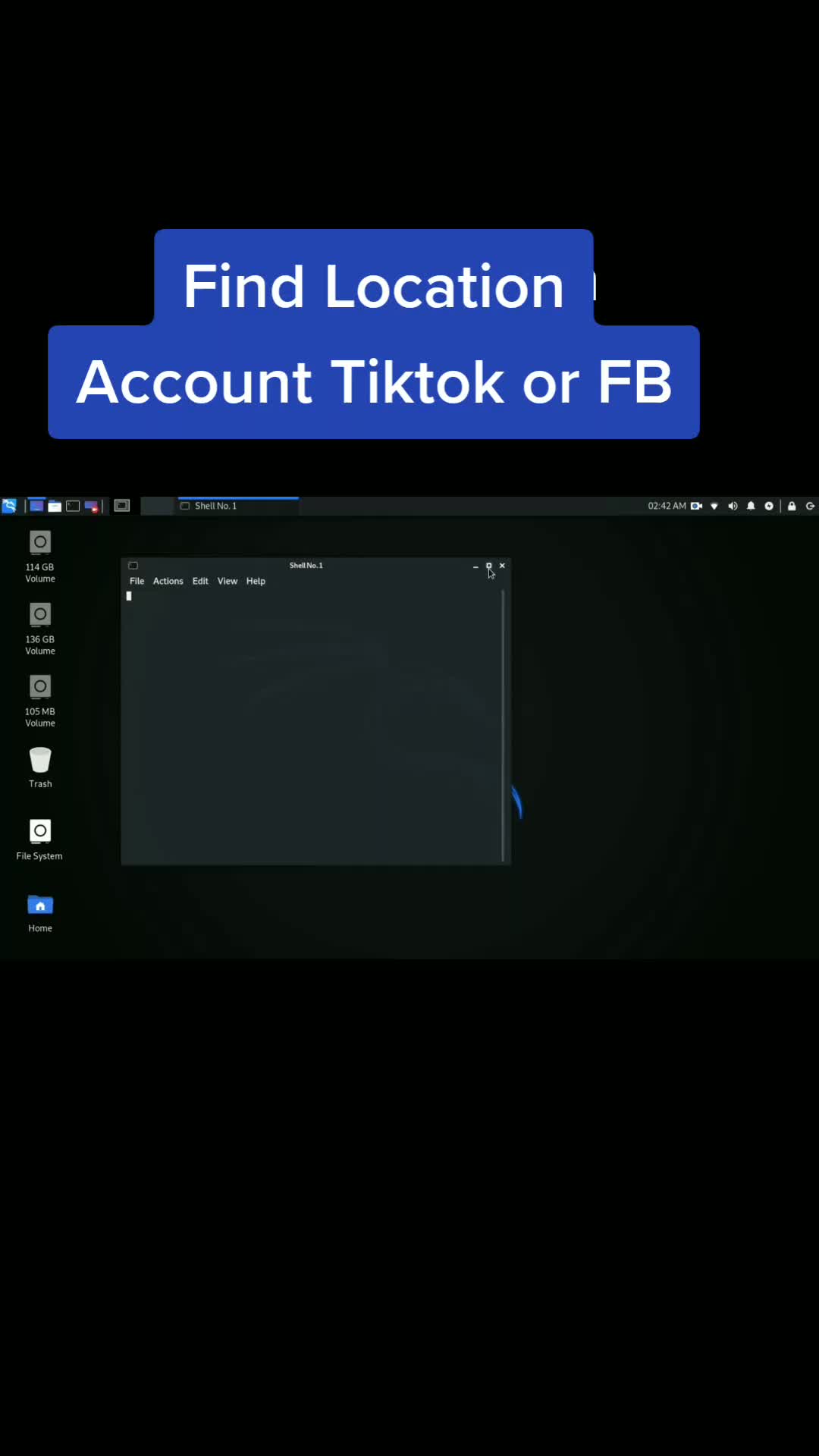Open the Actions menu in the terminal
This screenshot has height=1456, width=819.
(168, 581)
